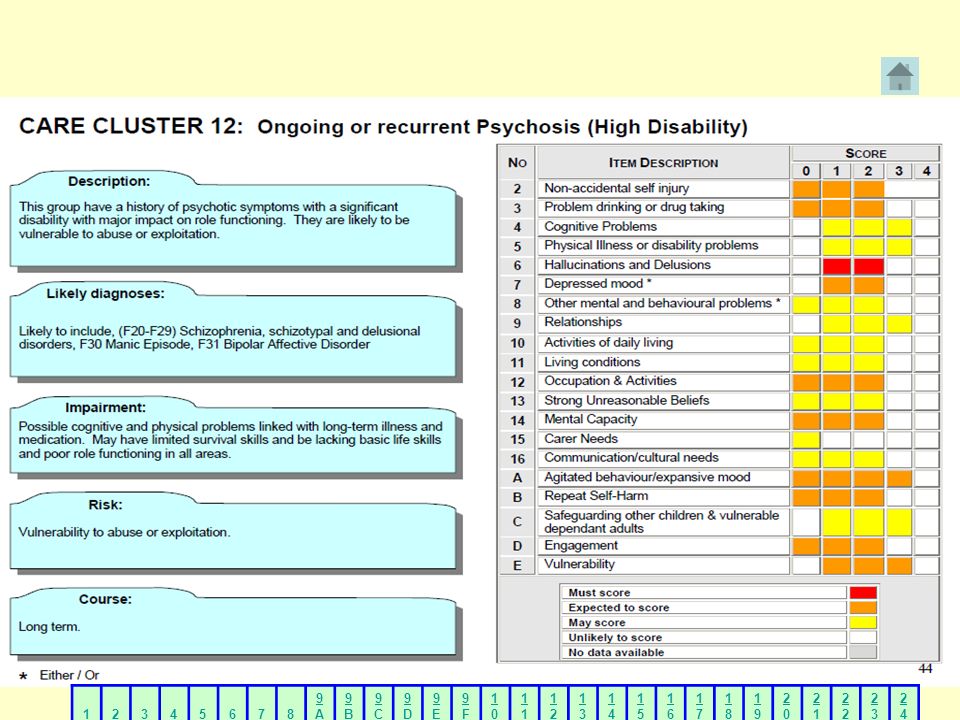Navigate to the cluster 17 link
Screen dimensions: 960x720
click(699, 705)
